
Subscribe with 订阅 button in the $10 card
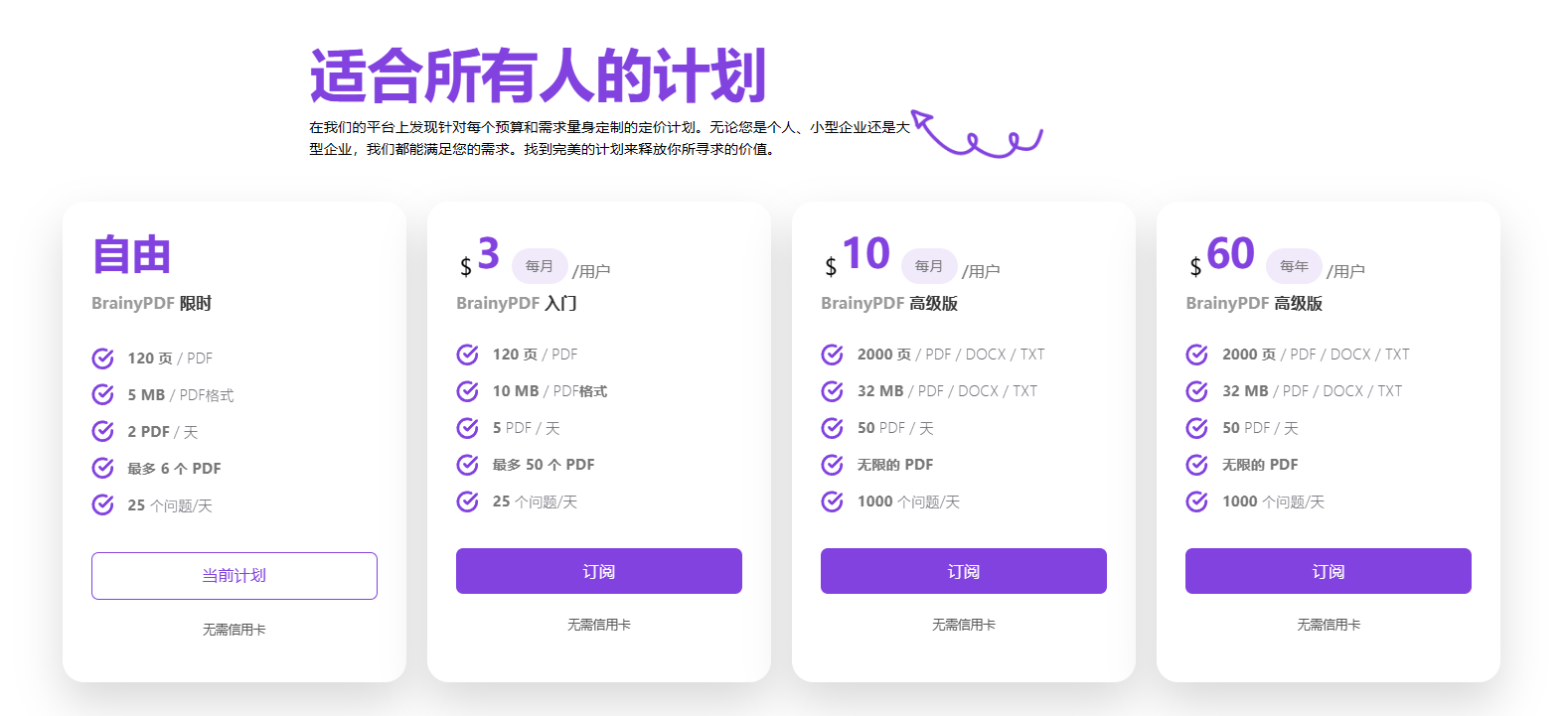click(964, 571)
